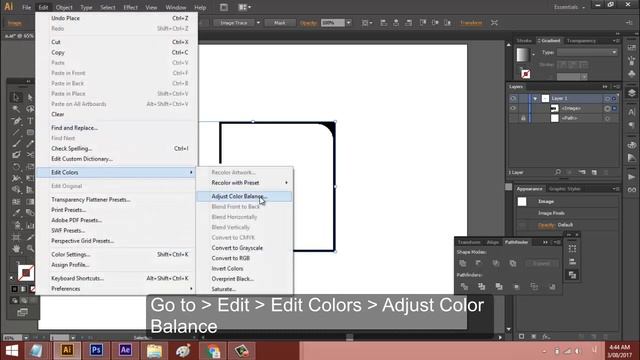Screen dimensions: 640x360
Task: Open Layers panel options menu
Action: point(616,87)
